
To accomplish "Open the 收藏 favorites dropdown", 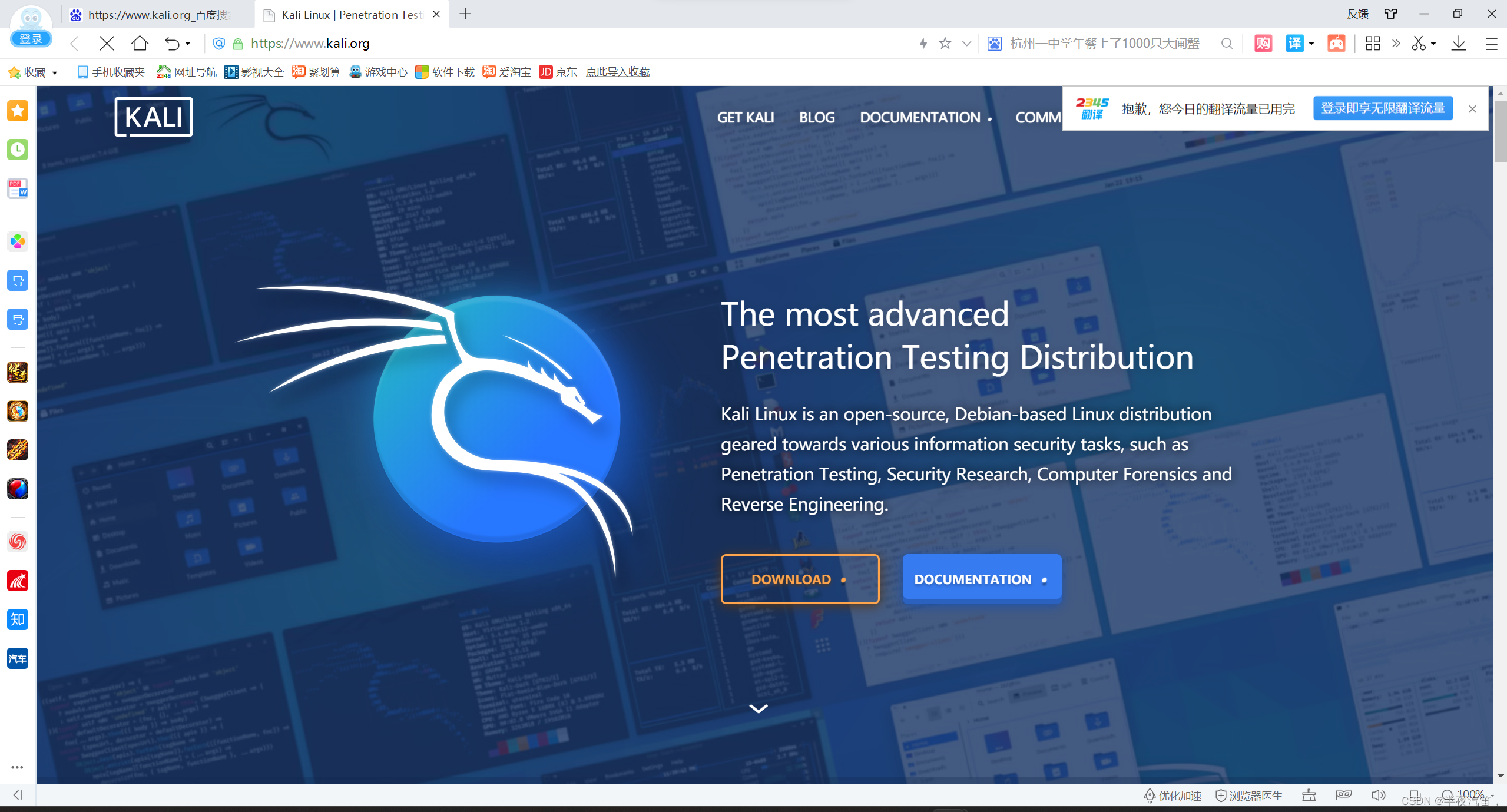I will 34,72.
